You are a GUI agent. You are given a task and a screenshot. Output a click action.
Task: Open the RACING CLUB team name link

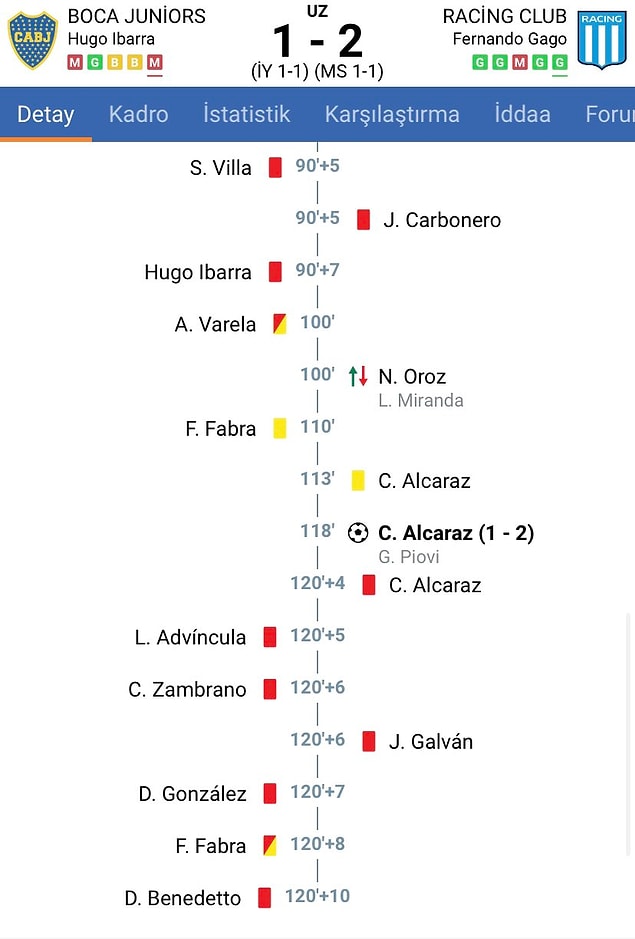504,16
